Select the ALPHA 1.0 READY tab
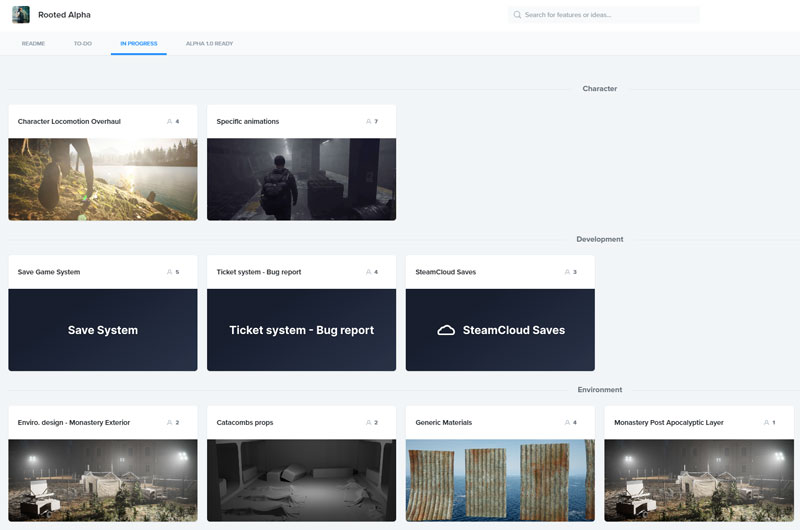Image resolution: width=800 pixels, height=530 pixels. 209,44
